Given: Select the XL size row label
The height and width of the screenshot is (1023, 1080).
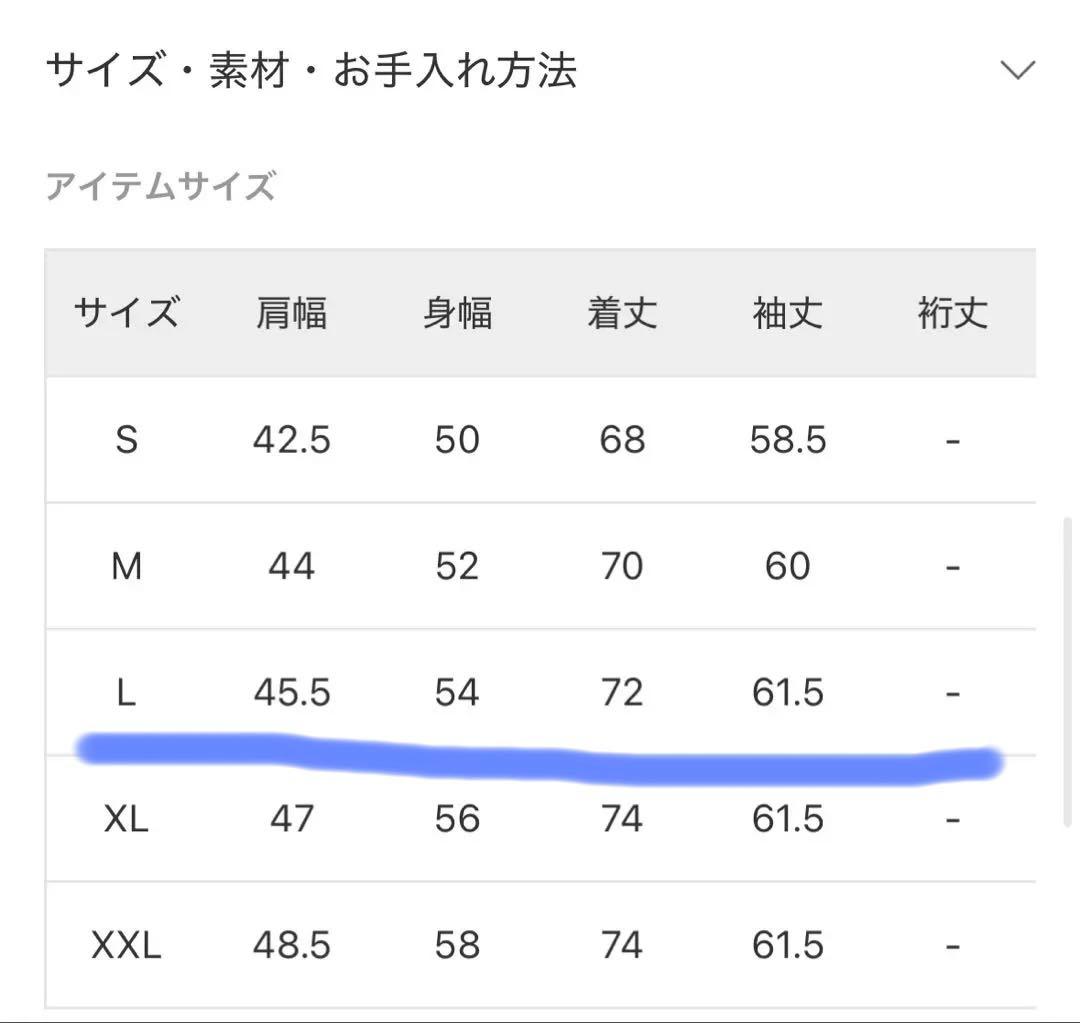Looking at the screenshot, I should point(126,820).
